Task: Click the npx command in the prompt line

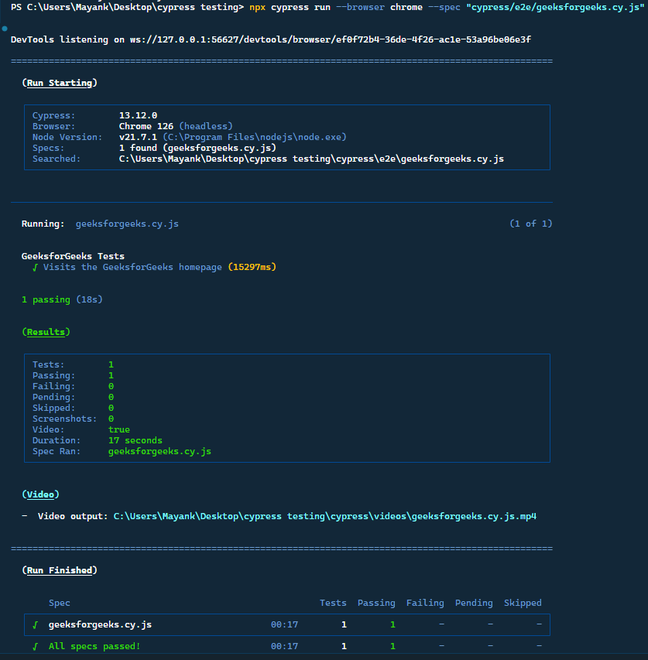Action: click(257, 7)
